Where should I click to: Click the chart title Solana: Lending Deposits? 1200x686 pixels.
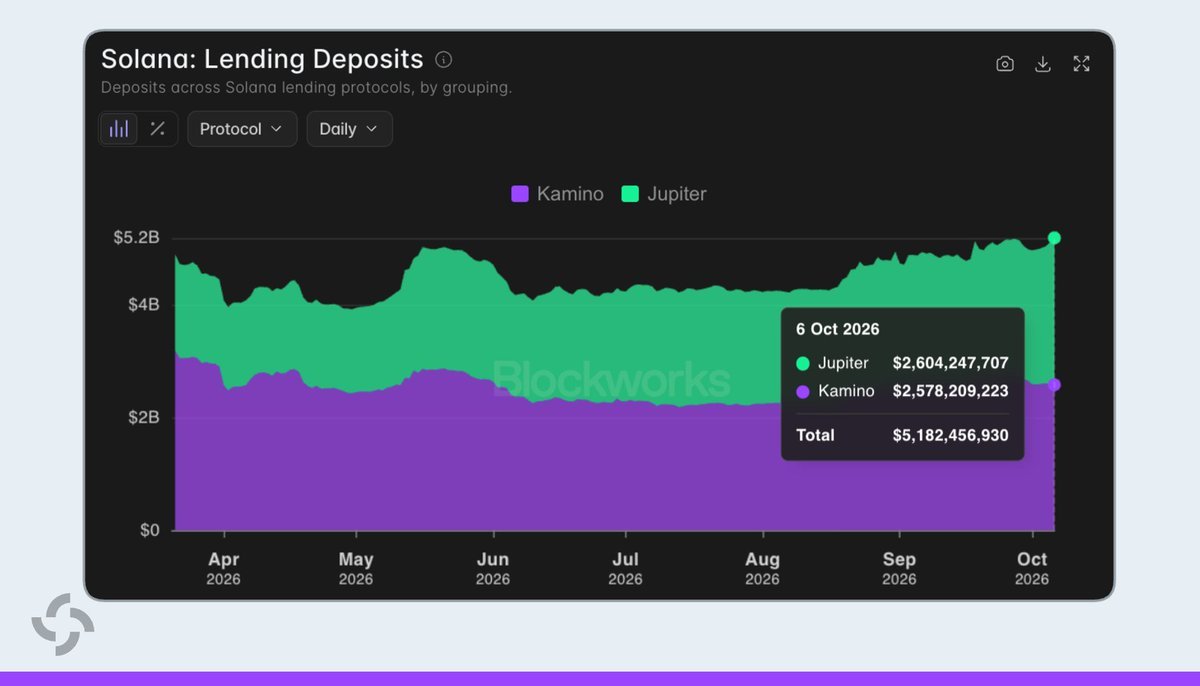pyautogui.click(x=262, y=59)
